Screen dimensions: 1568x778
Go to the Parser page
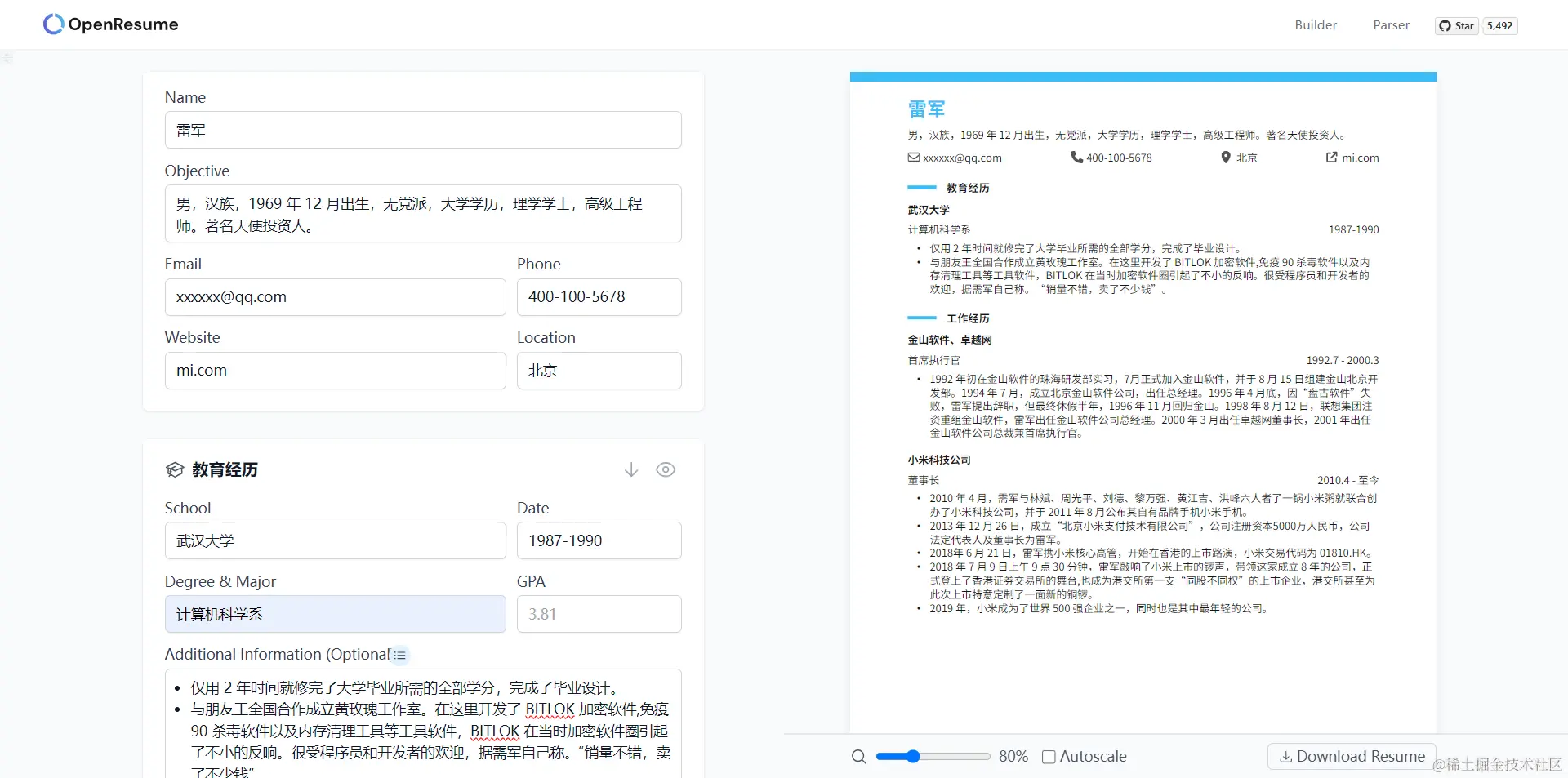[x=1391, y=25]
